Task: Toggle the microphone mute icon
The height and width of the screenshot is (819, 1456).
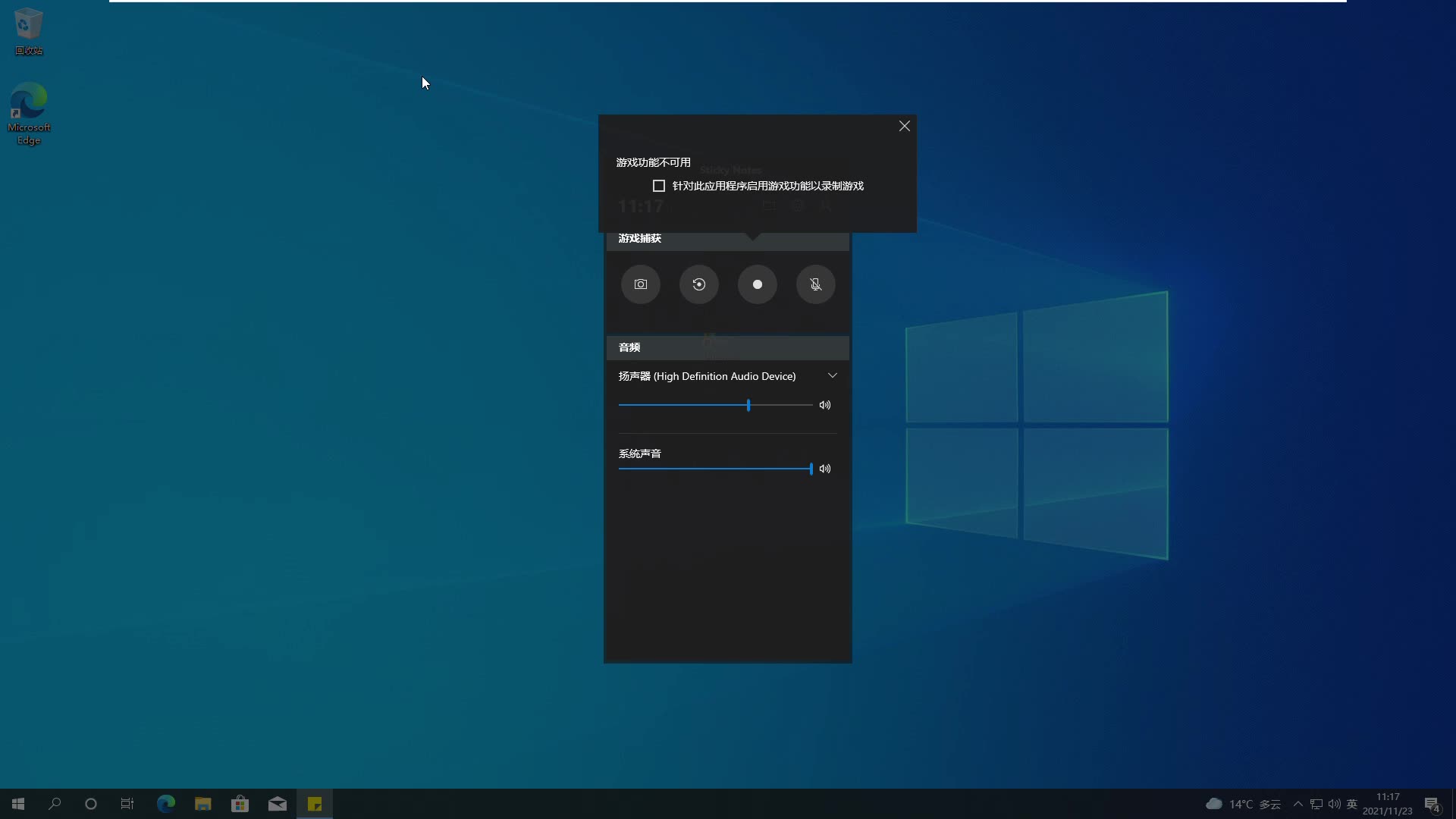Action: point(815,284)
